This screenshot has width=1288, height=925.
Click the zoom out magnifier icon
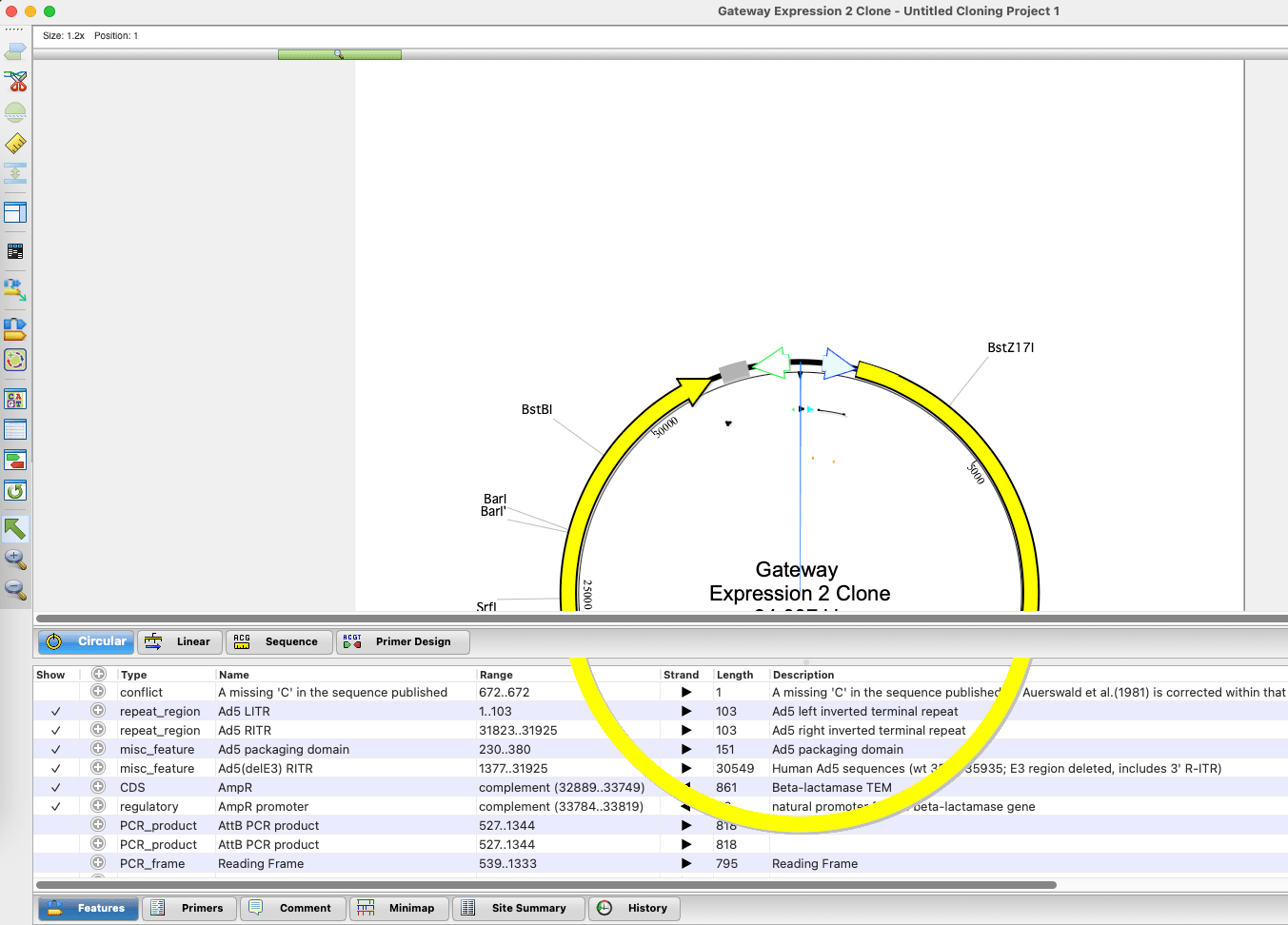coord(15,590)
